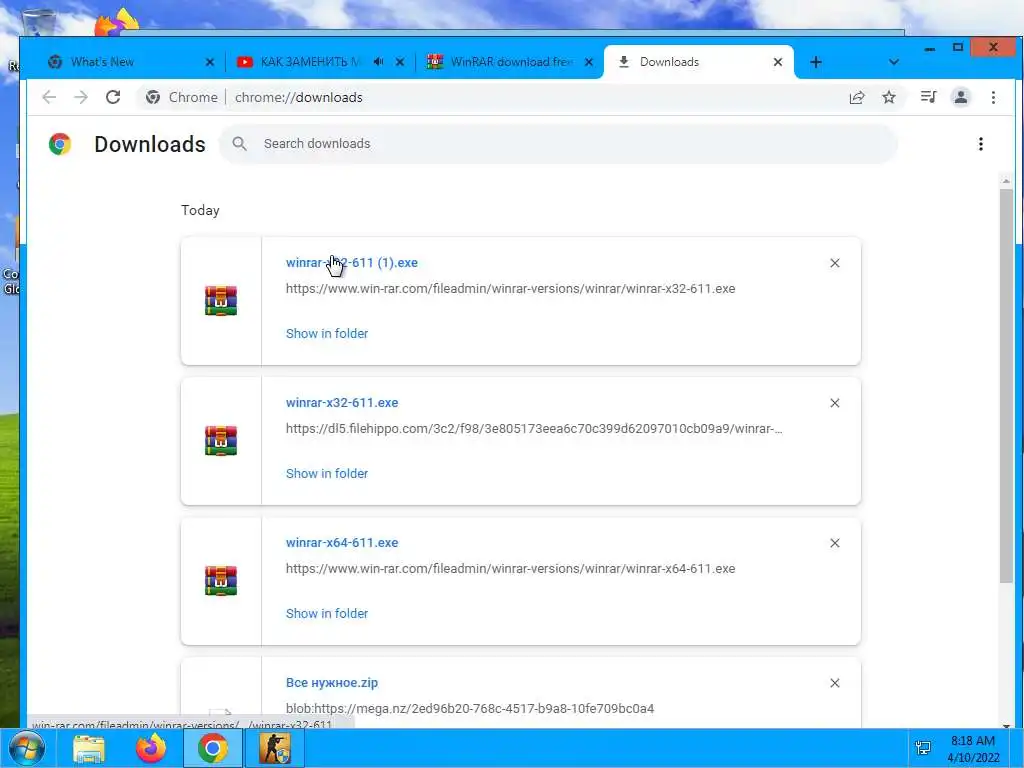Open the mega.nz blob URL link
Viewport: 1024px width, 768px height.
[470, 709]
